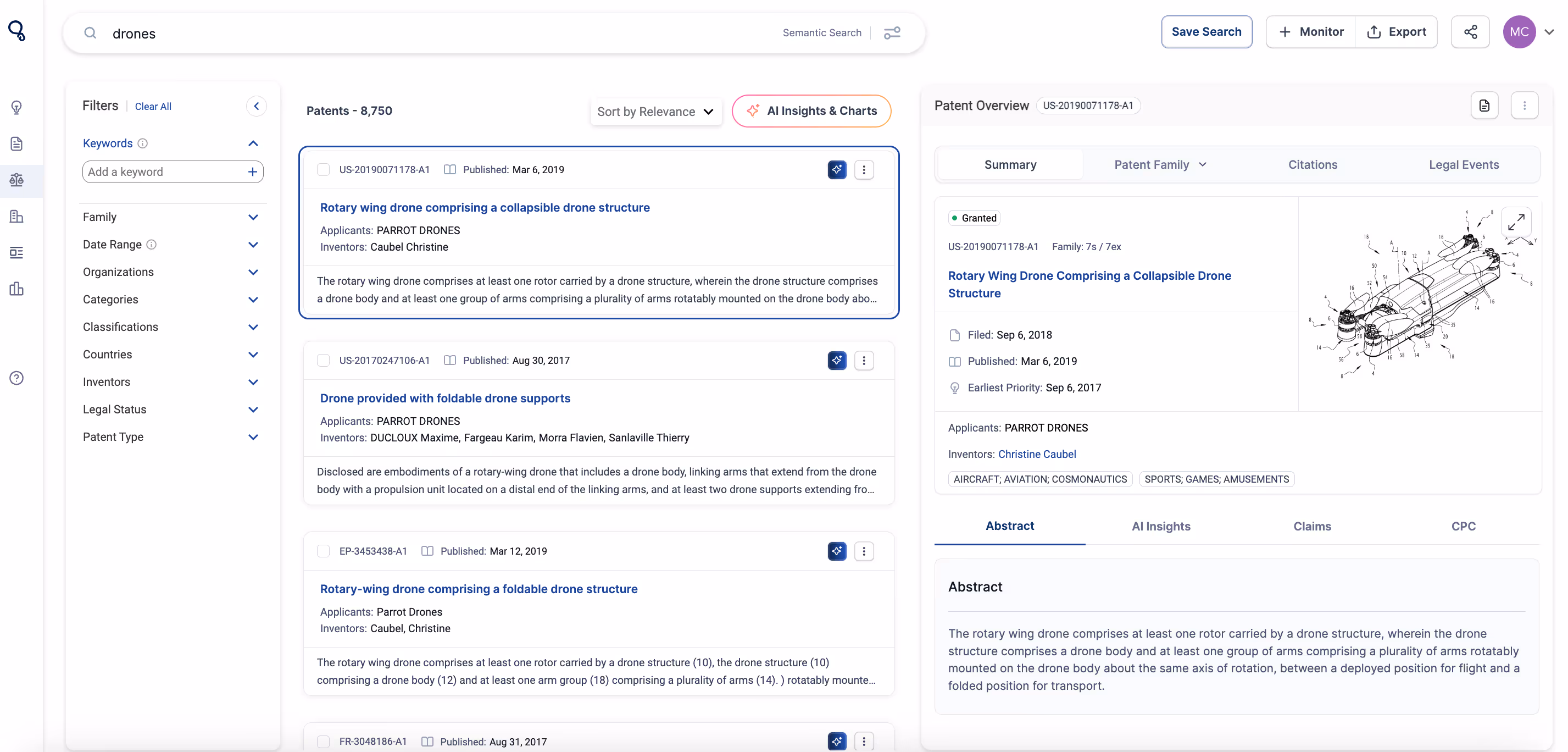The image size is (1568, 752).
Task: Expand the Legal Status filter
Action: coord(253,409)
